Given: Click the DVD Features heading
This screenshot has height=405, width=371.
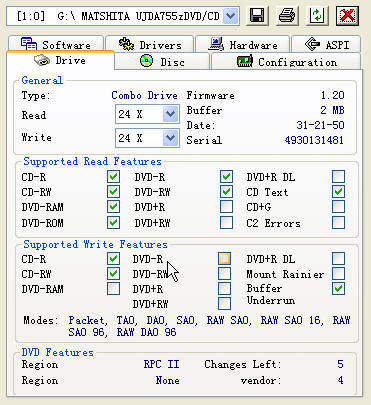Looking at the screenshot, I should [57, 352].
